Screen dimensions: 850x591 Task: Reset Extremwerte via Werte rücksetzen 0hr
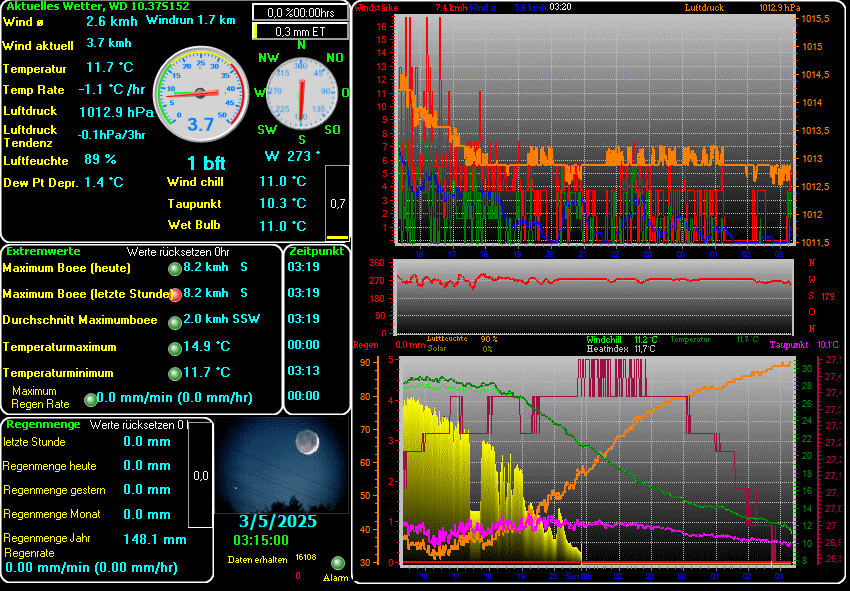click(x=178, y=252)
